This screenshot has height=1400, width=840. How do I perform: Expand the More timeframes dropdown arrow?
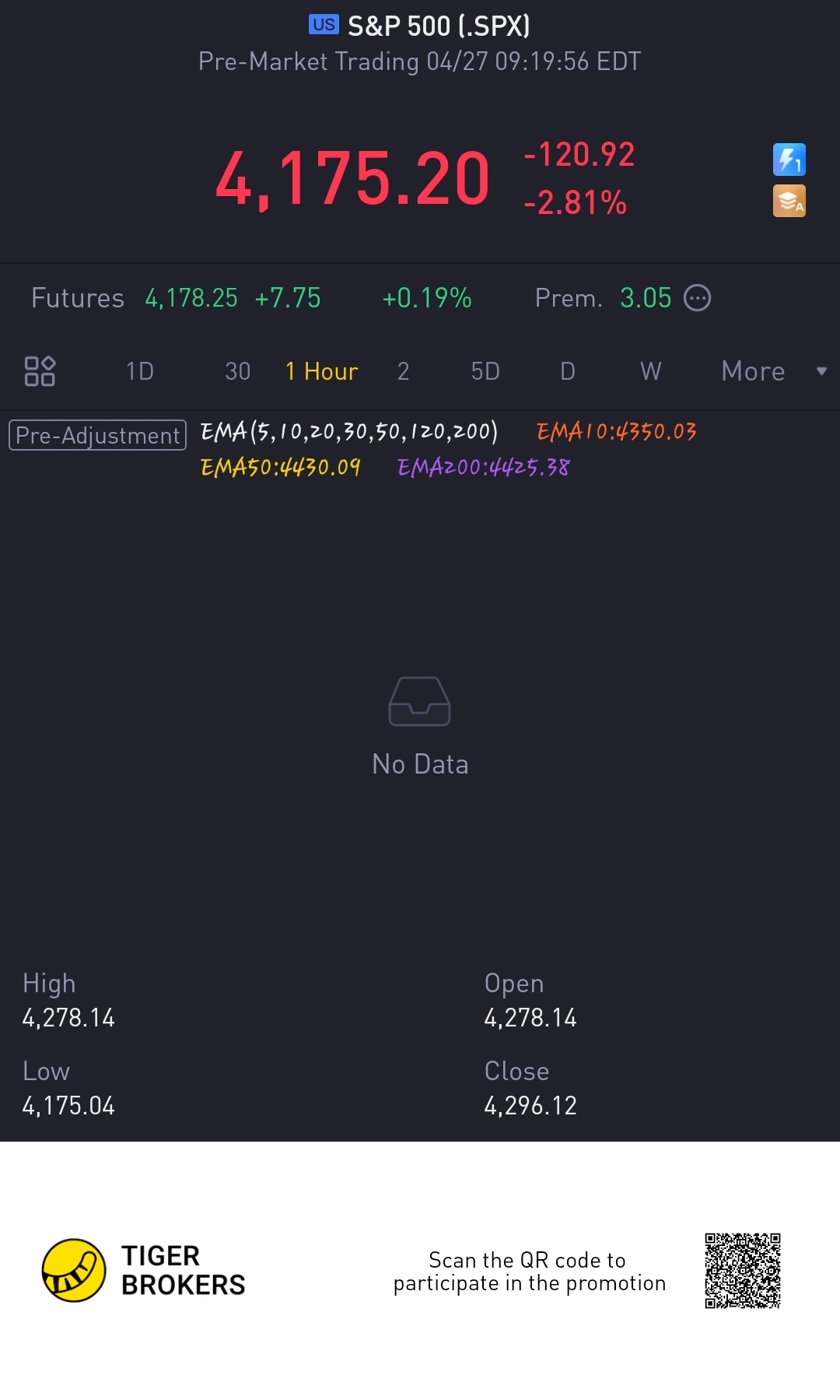821,371
